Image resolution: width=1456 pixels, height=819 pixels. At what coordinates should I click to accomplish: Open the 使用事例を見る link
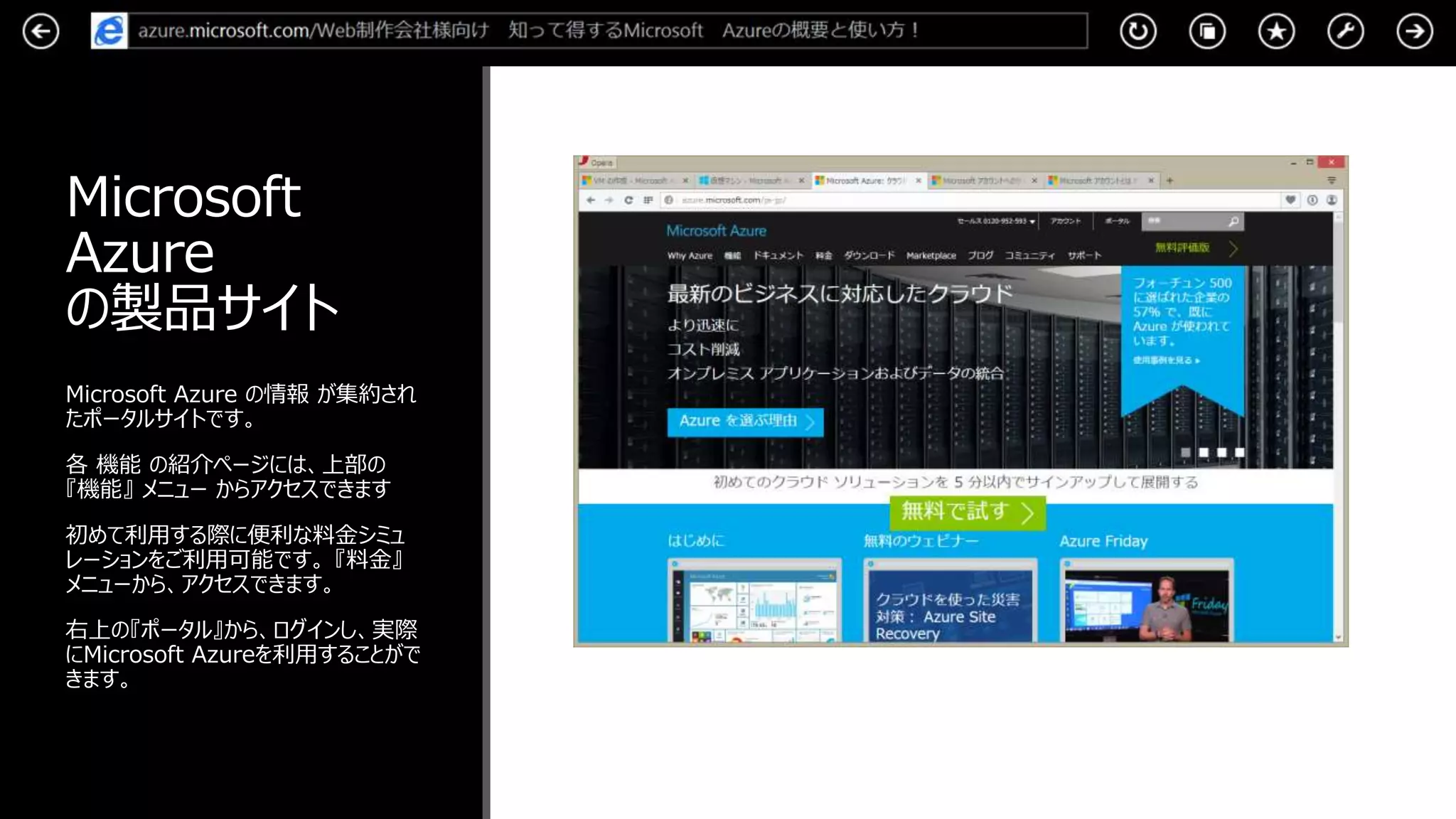pyautogui.click(x=1166, y=360)
